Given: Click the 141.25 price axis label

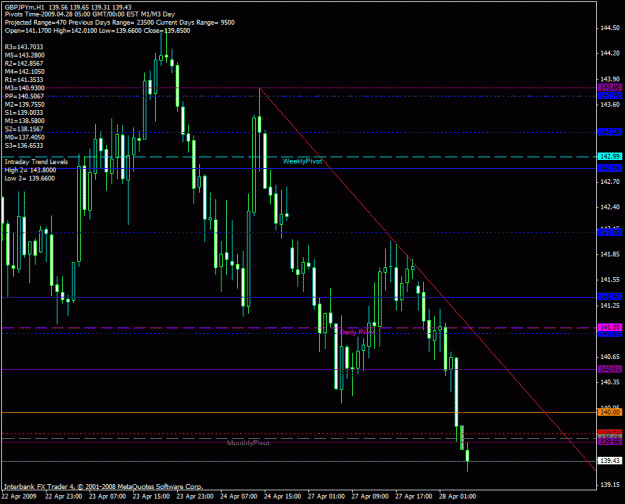Looking at the screenshot, I should (610, 305).
